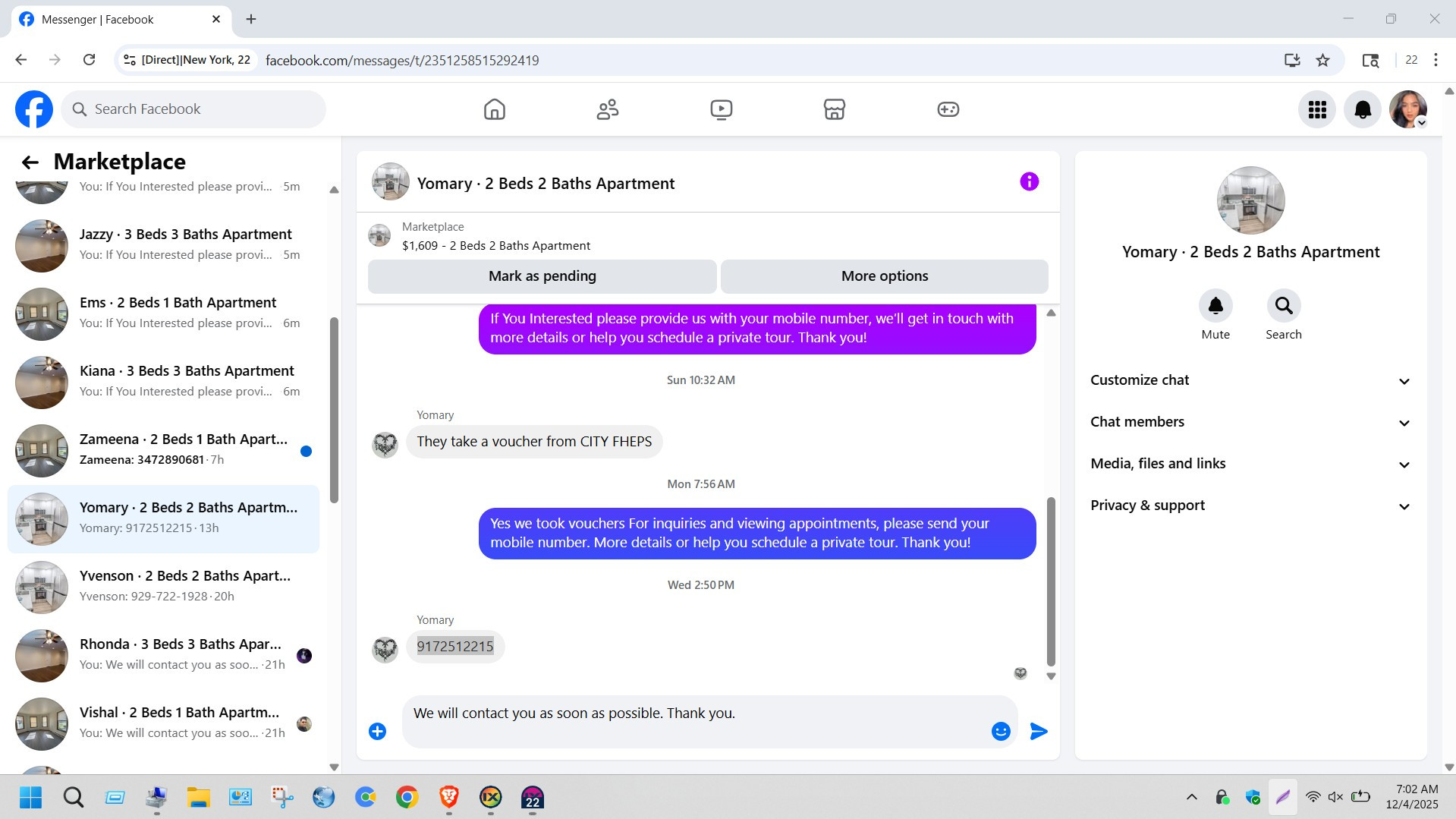Click browser profile 22 indicator
1456x819 pixels.
(1411, 60)
